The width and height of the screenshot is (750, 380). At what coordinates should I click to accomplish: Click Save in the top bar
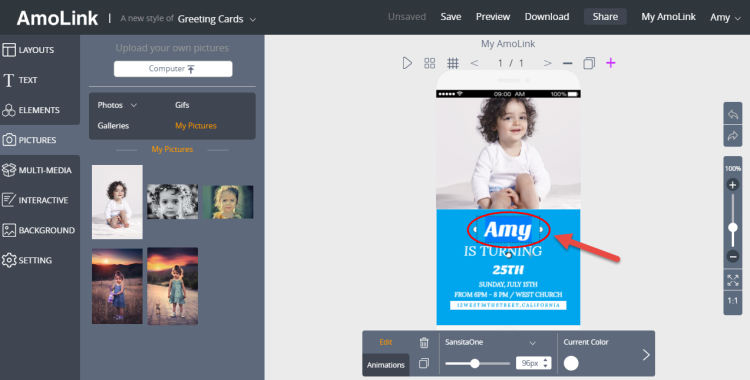pos(451,17)
